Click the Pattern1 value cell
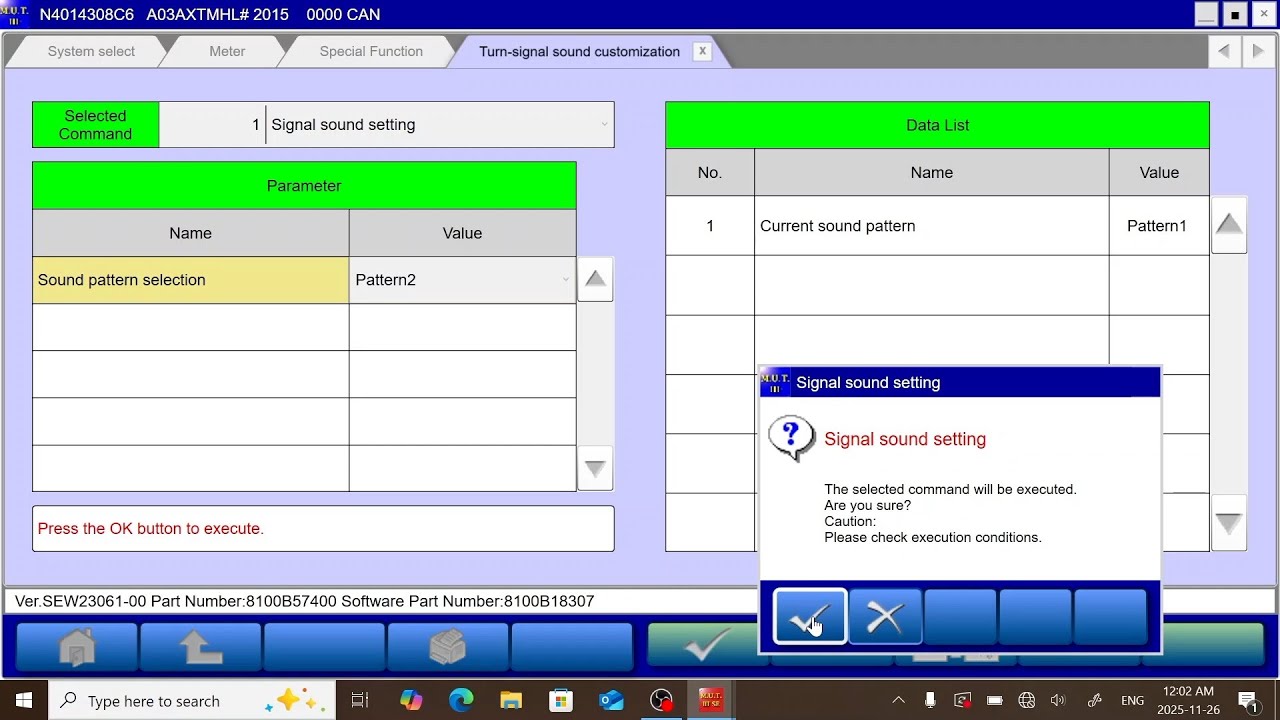Screen dimensions: 1280x720 click(1159, 226)
